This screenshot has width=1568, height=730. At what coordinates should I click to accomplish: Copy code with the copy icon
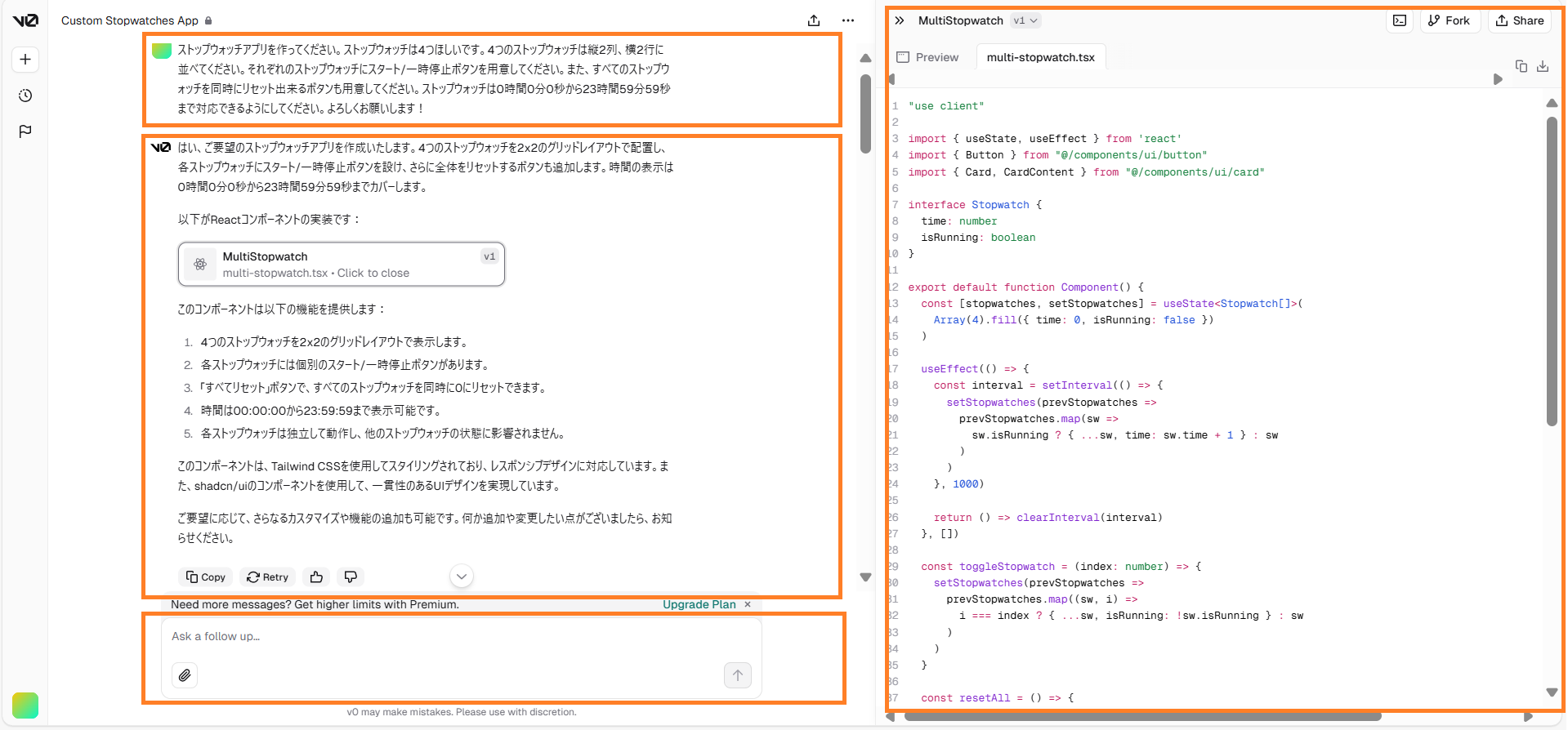(x=1521, y=66)
